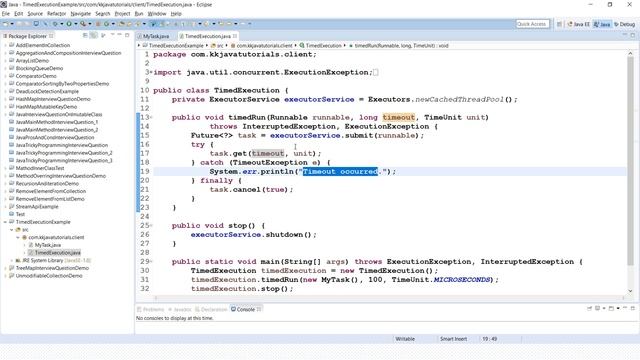The width and height of the screenshot is (640, 360).
Task: Close the TimedExecution.java tab
Action: 235,36
